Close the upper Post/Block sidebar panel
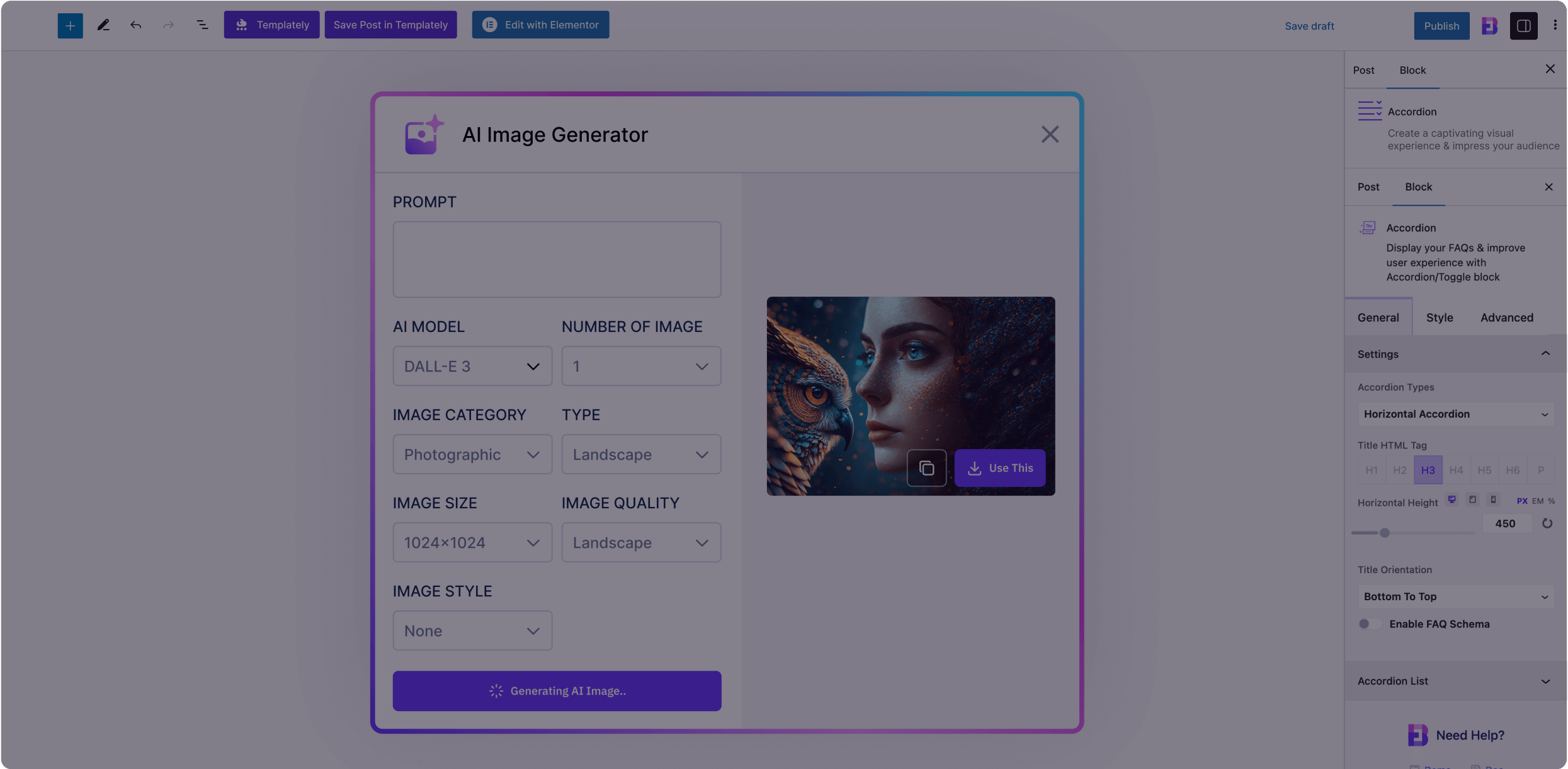1568x769 pixels. coord(1550,69)
